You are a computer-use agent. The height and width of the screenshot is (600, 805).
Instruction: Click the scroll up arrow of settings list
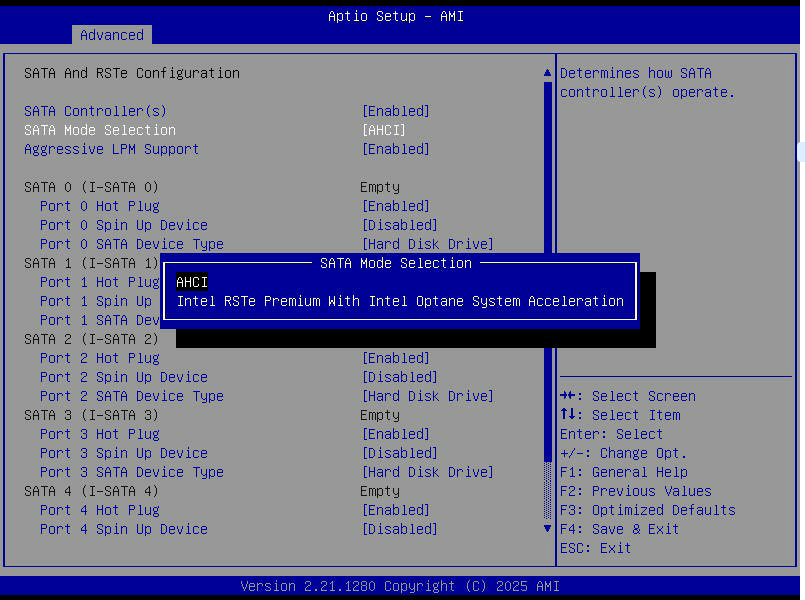coord(547,73)
